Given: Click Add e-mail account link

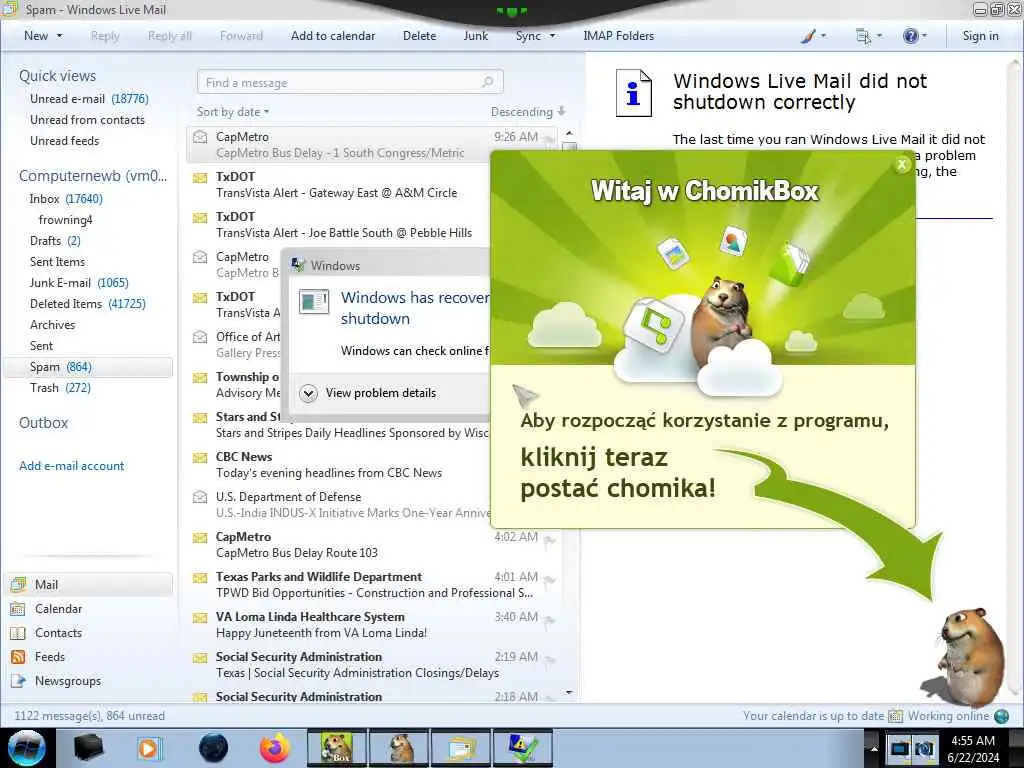Looking at the screenshot, I should click(72, 466).
